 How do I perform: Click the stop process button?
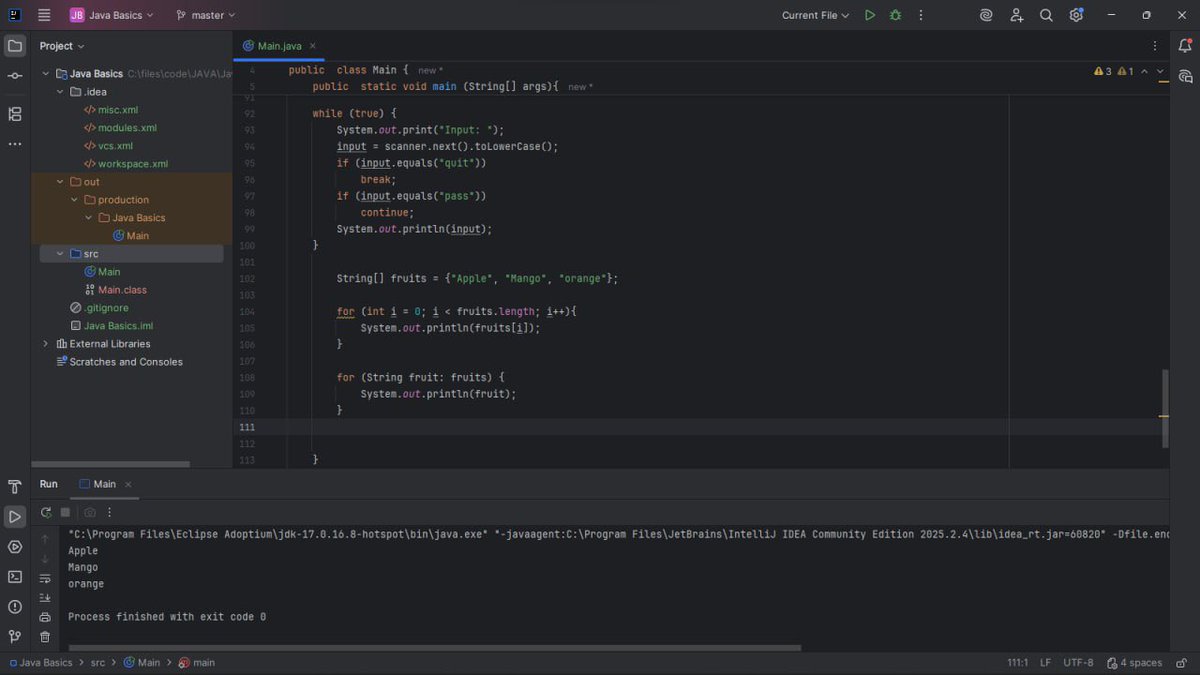click(x=66, y=512)
